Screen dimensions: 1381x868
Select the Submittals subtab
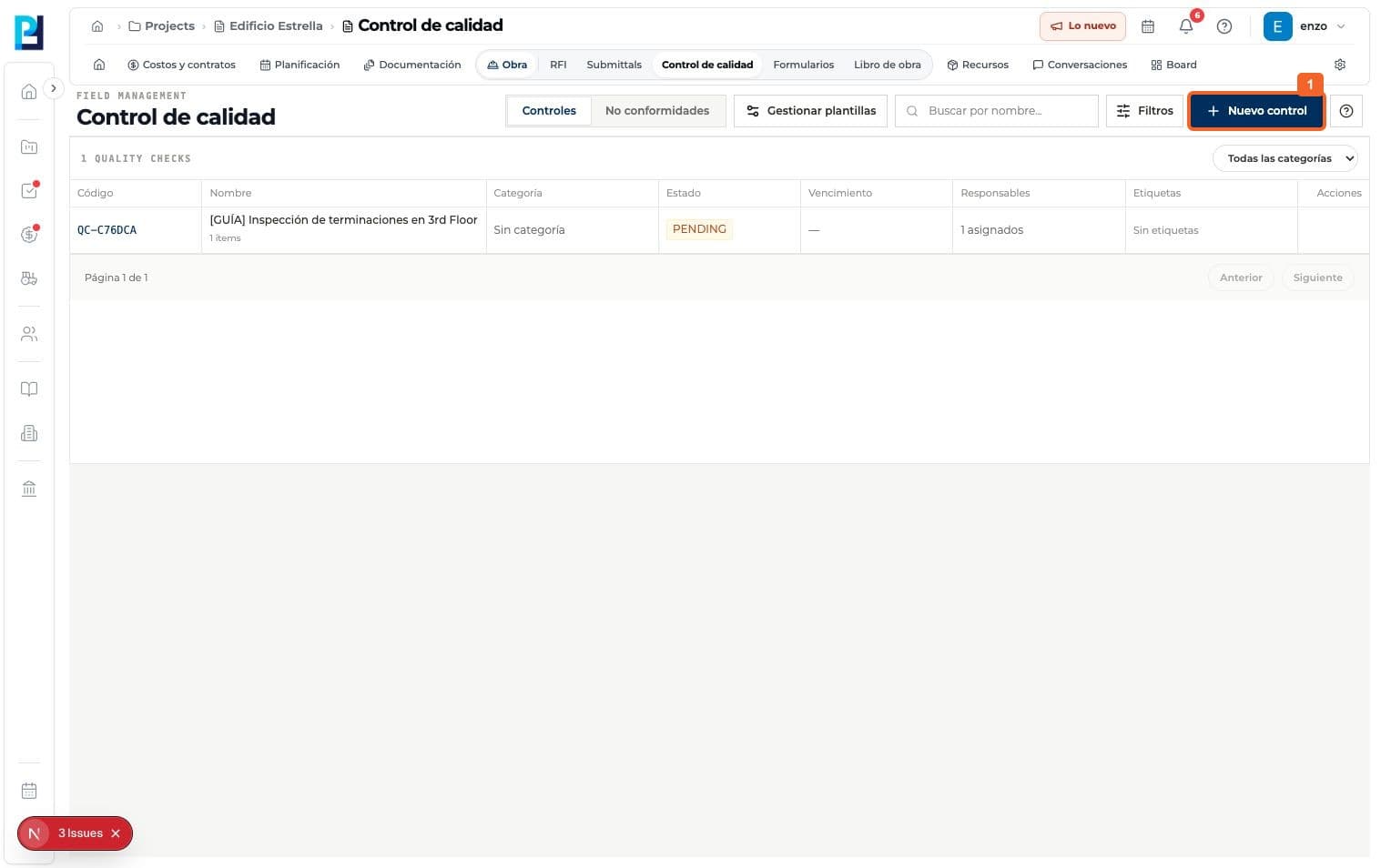(614, 65)
